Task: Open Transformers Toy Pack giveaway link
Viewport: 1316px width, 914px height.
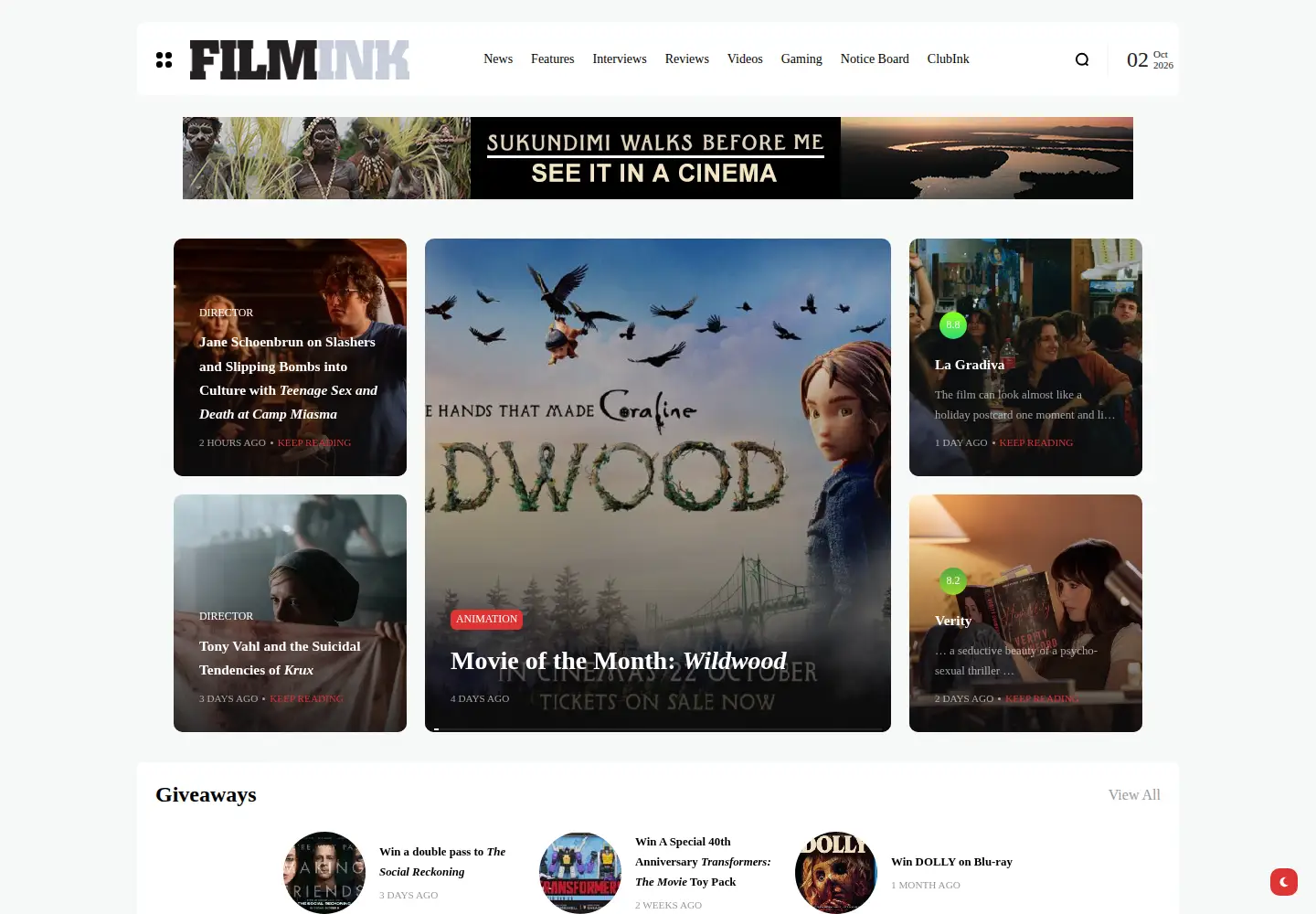Action: click(x=703, y=862)
